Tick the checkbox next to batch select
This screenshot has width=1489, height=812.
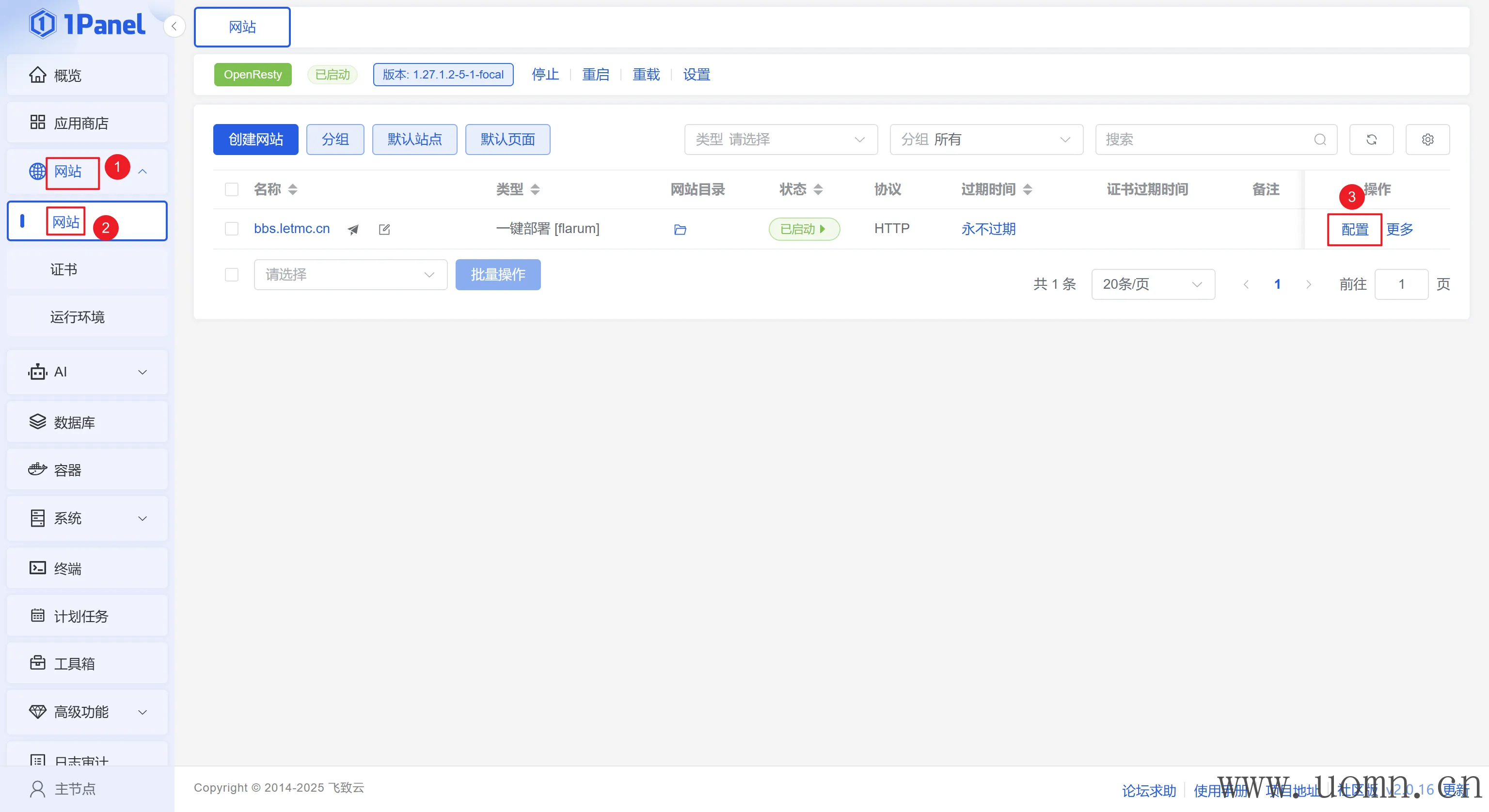click(232, 275)
